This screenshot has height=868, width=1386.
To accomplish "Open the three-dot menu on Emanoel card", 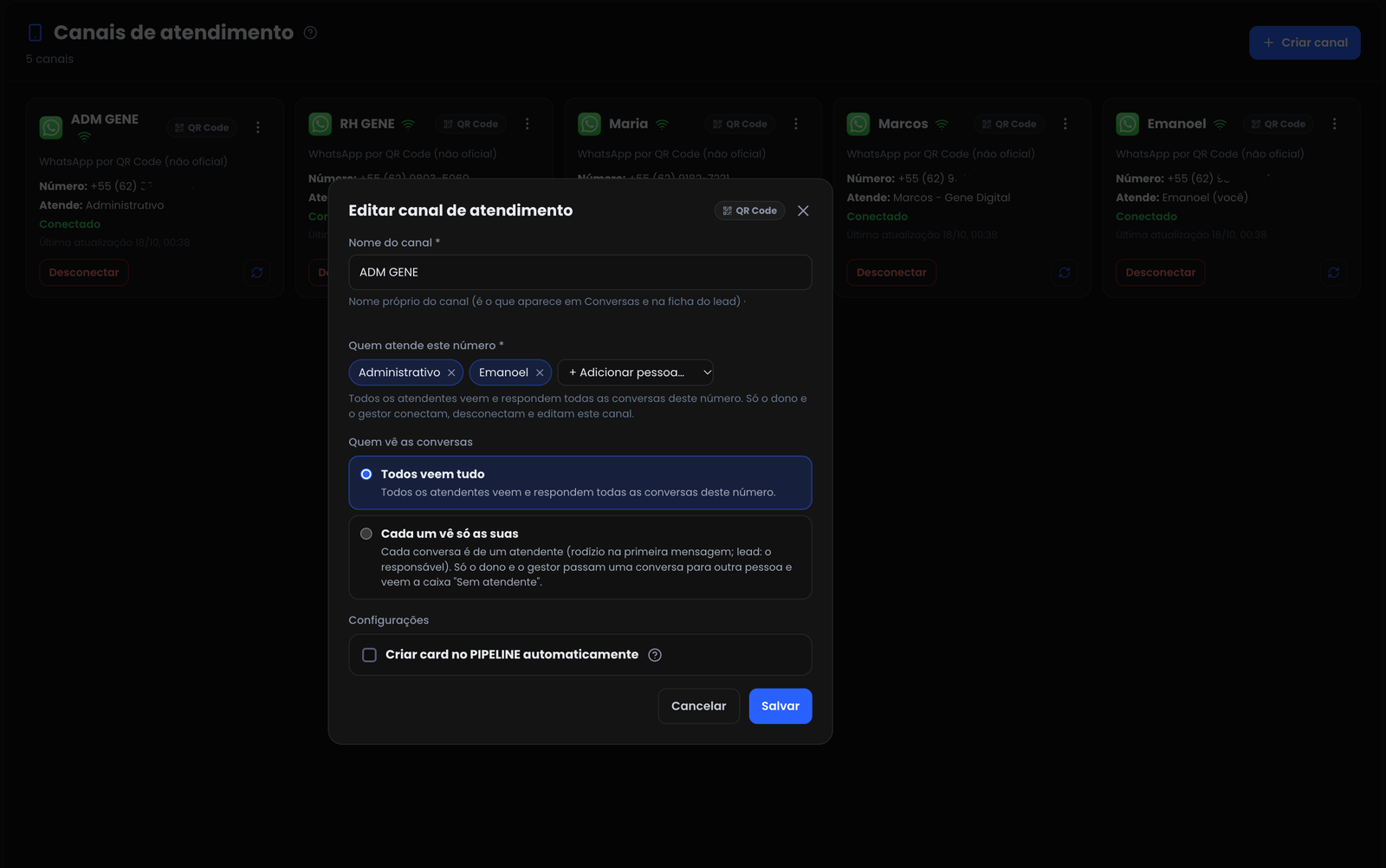I will [1334, 124].
